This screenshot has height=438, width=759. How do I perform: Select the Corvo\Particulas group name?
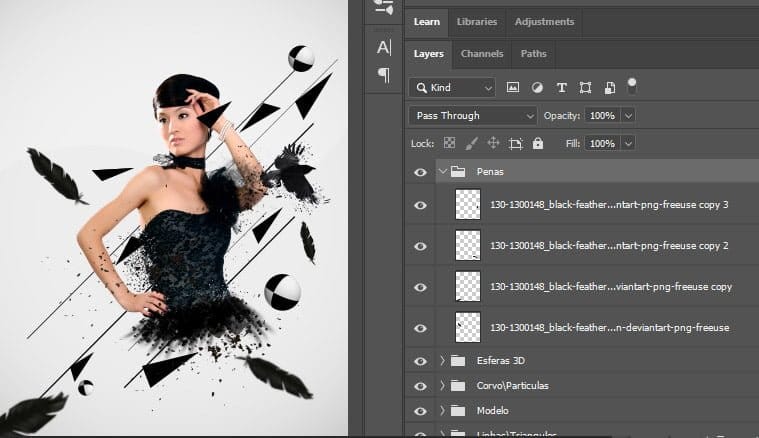513,386
